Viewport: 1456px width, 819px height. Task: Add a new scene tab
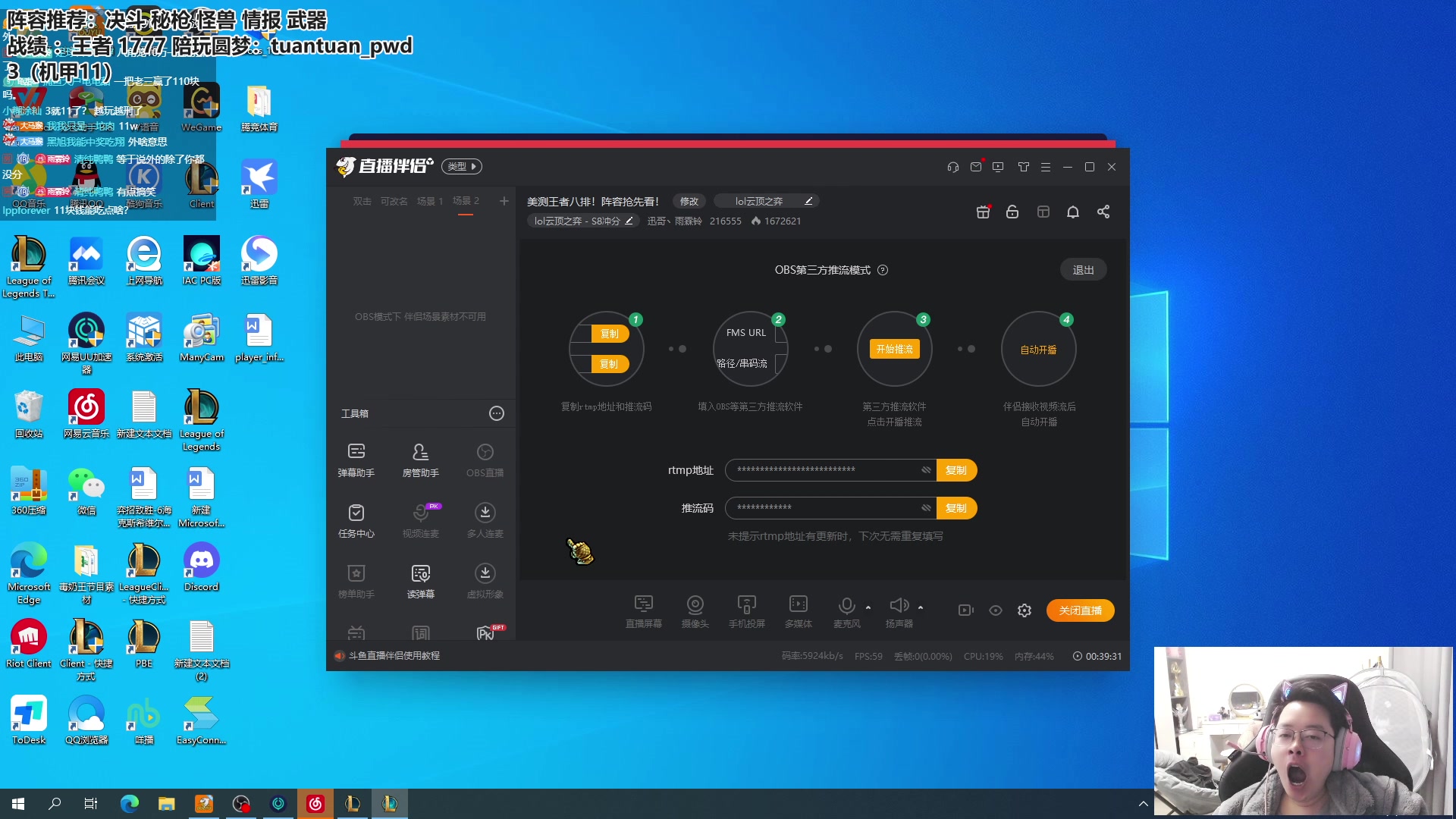click(504, 201)
